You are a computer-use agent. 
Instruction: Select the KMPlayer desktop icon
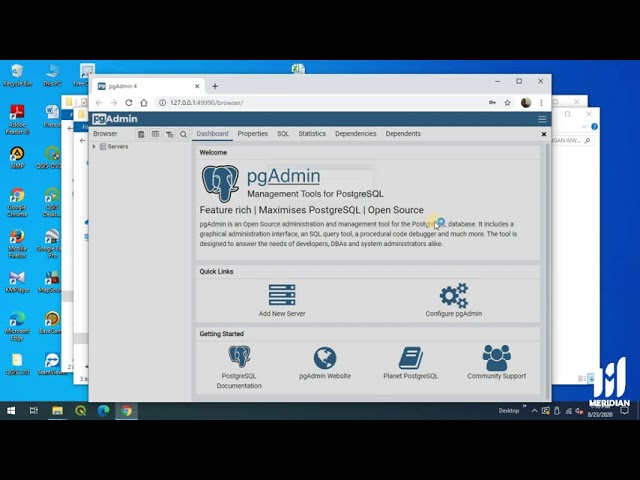pyautogui.click(x=17, y=282)
